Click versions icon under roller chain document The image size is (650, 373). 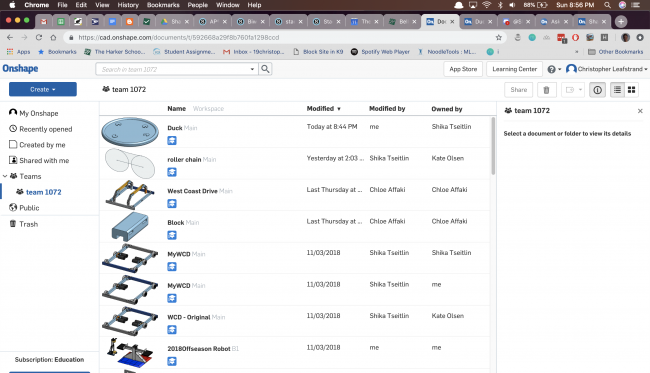click(172, 172)
